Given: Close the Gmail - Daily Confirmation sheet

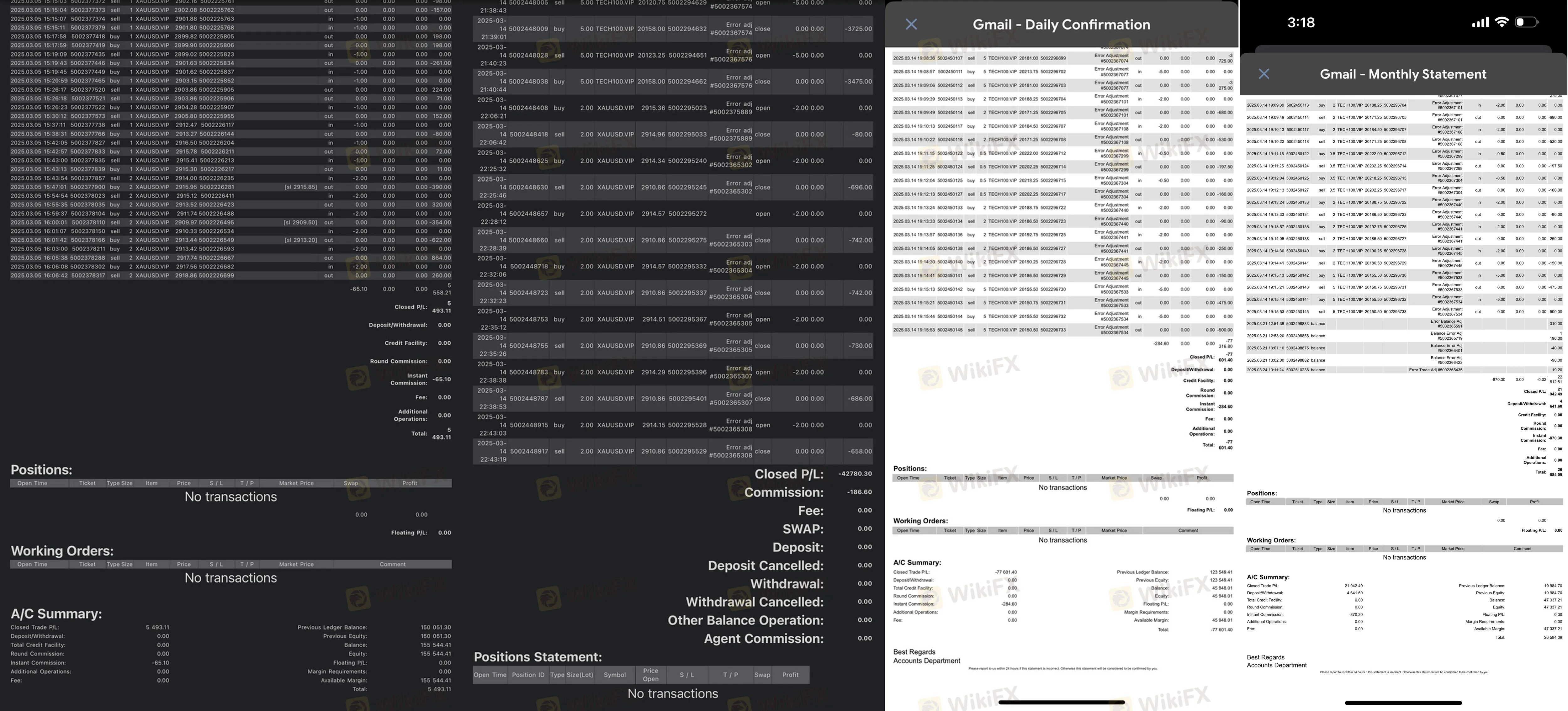Looking at the screenshot, I should pos(911,24).
